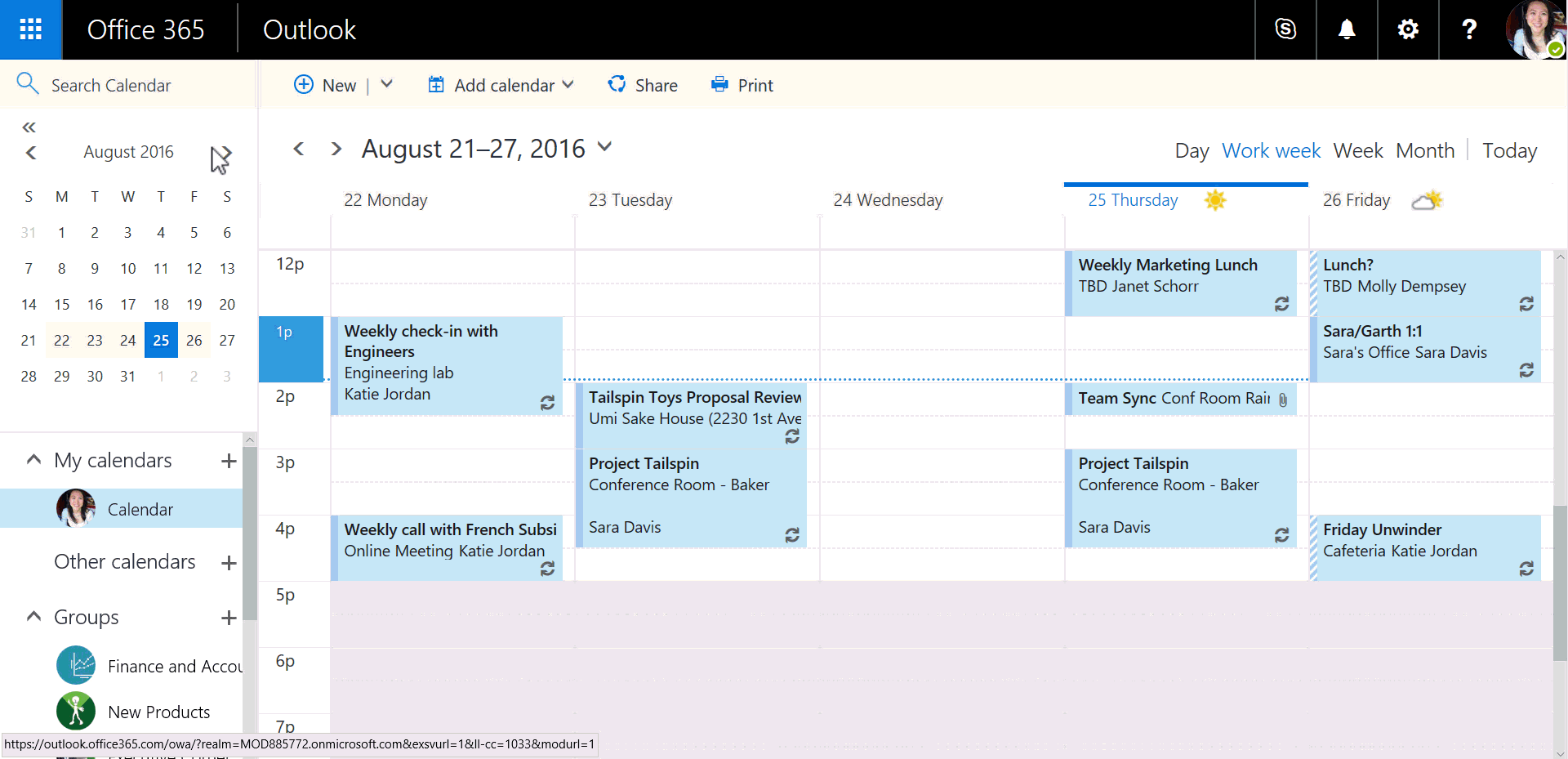Image resolution: width=1568 pixels, height=759 pixels.
Task: Expand the Add calendar dropdown
Action: click(x=568, y=84)
